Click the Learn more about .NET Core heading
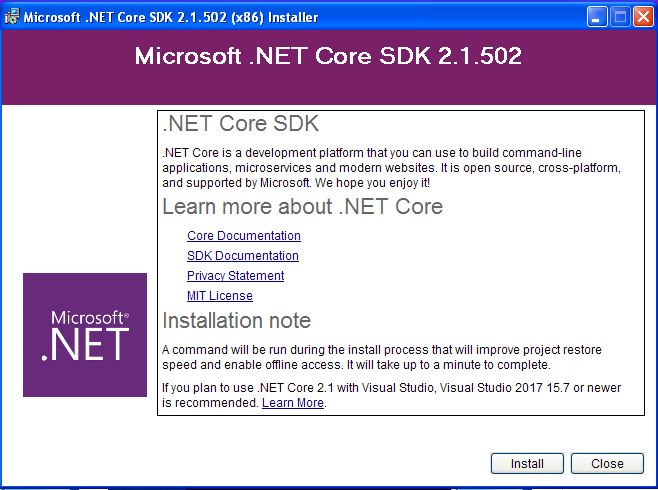 [x=302, y=207]
